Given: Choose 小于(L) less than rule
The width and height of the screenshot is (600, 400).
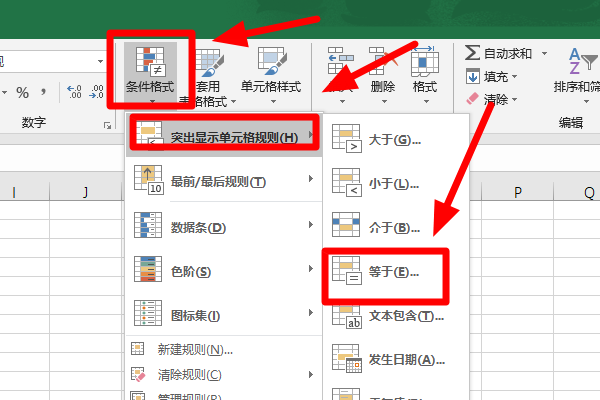Looking at the screenshot, I should tap(396, 184).
